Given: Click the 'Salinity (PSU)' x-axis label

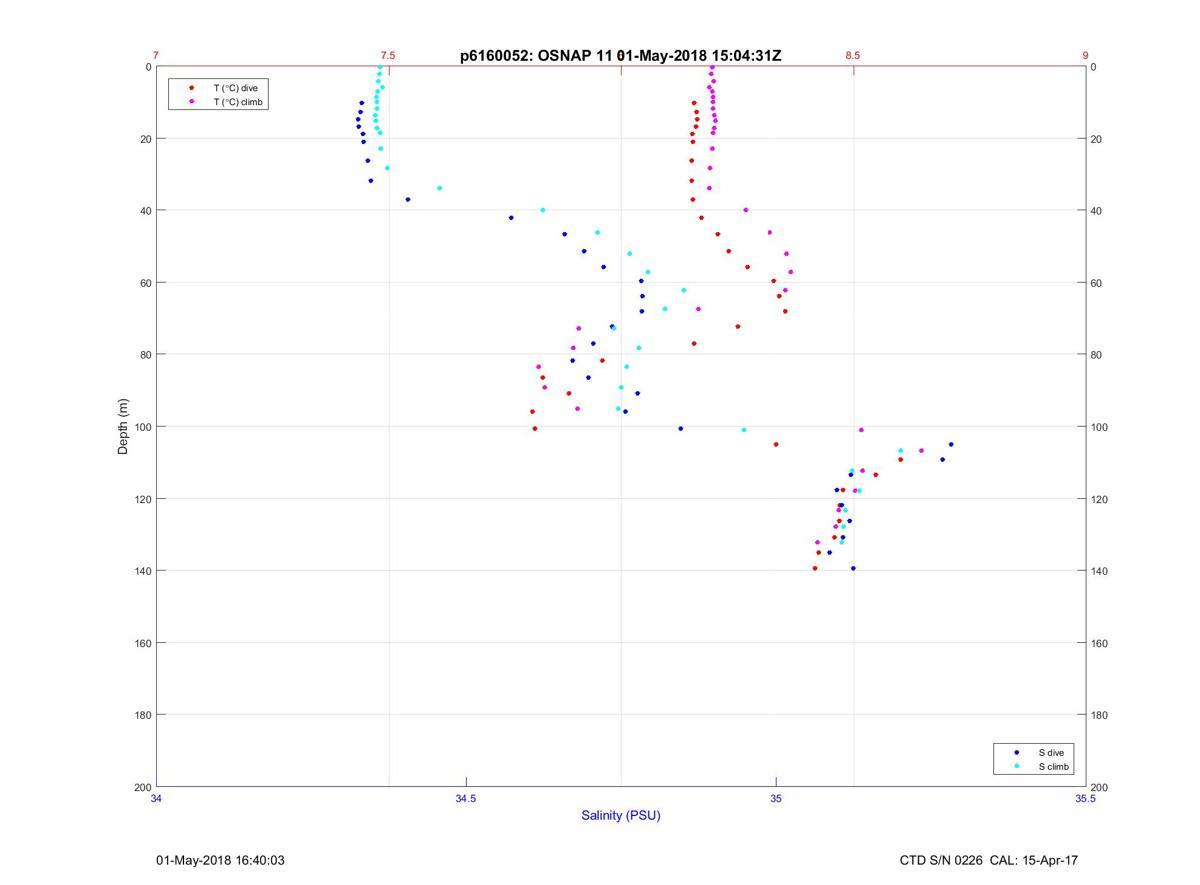Looking at the screenshot, I should pyautogui.click(x=621, y=815).
